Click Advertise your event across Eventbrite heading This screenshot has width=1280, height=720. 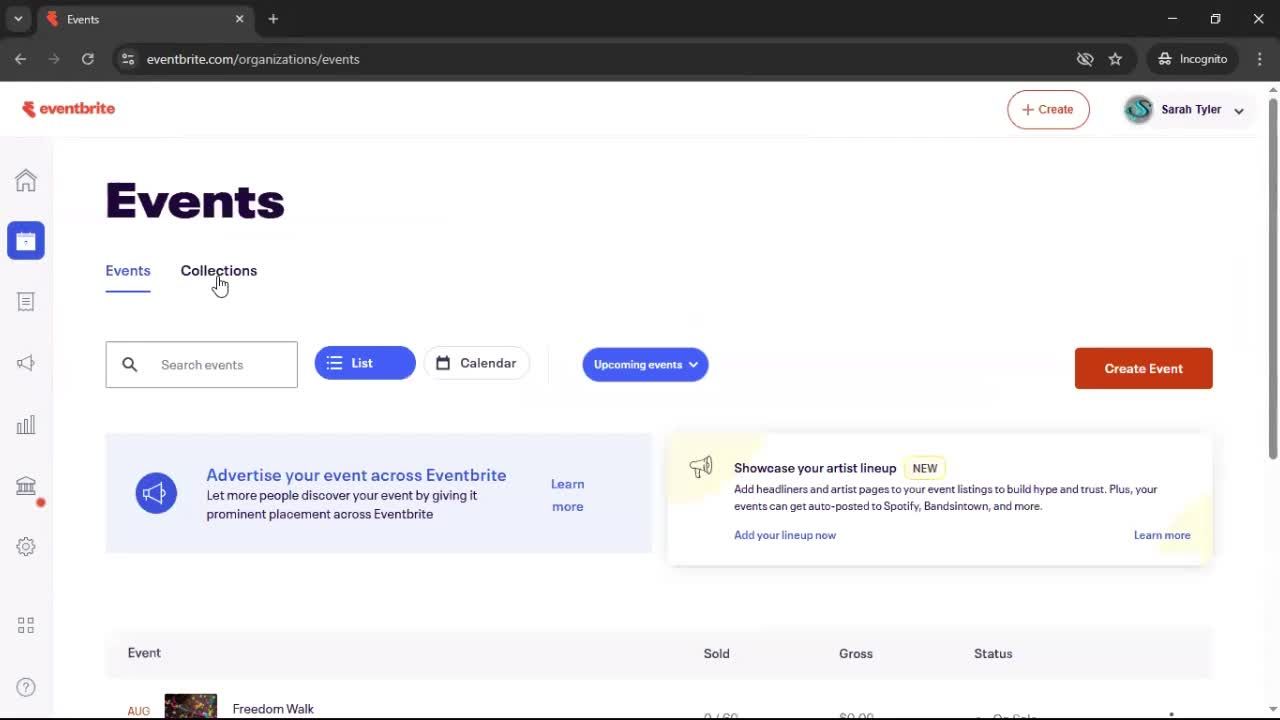click(356, 475)
